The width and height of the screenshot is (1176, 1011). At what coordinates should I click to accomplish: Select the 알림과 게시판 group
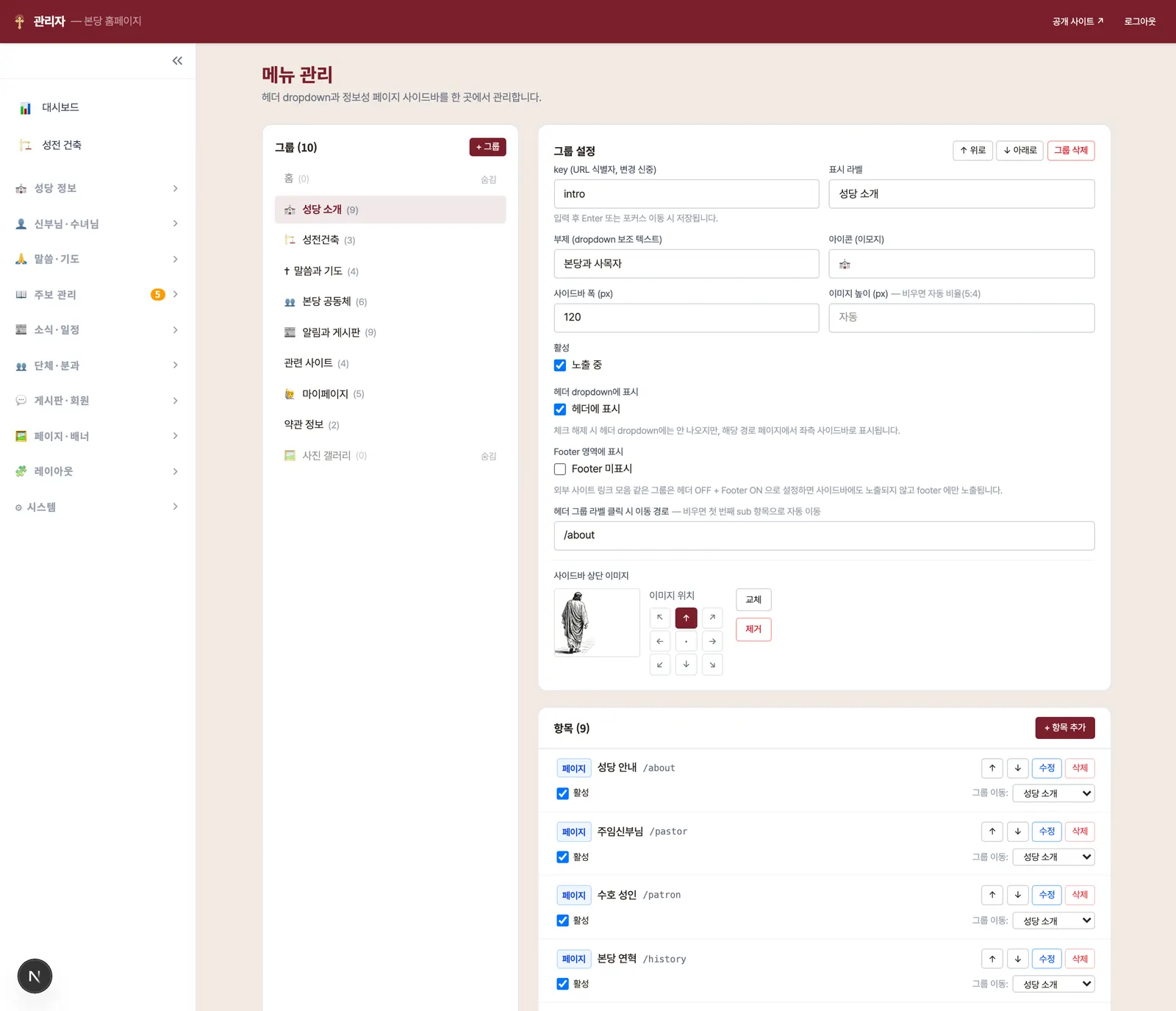tap(390, 332)
